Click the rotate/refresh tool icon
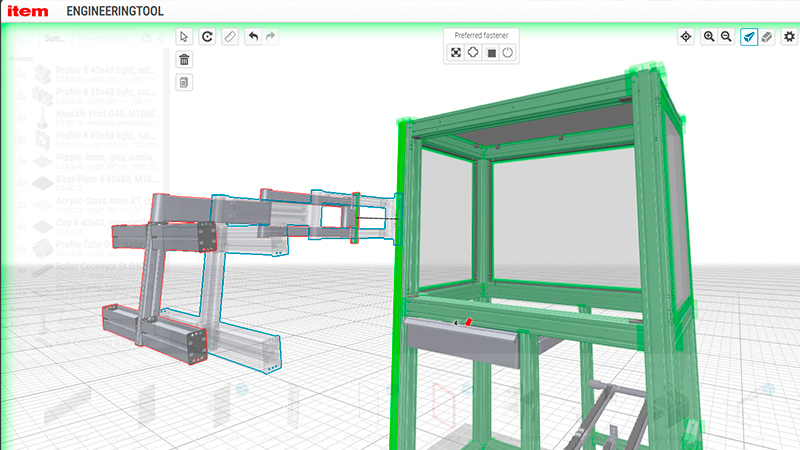Image resolution: width=800 pixels, height=450 pixels. (x=207, y=36)
